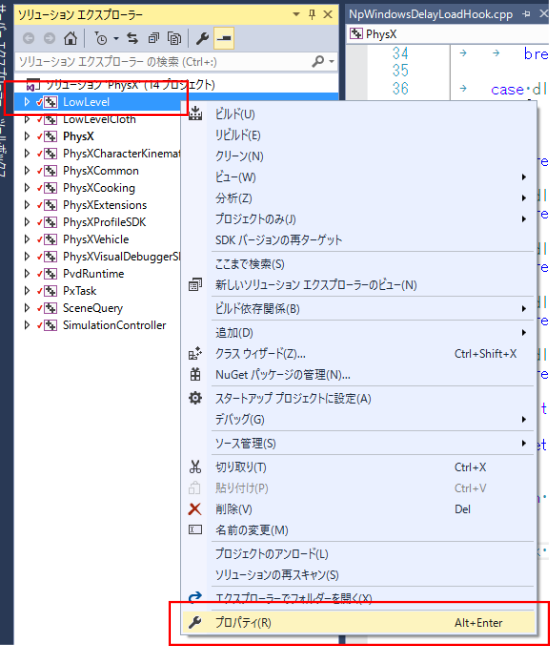Expand the PhysXCommon project node

pos(27,171)
